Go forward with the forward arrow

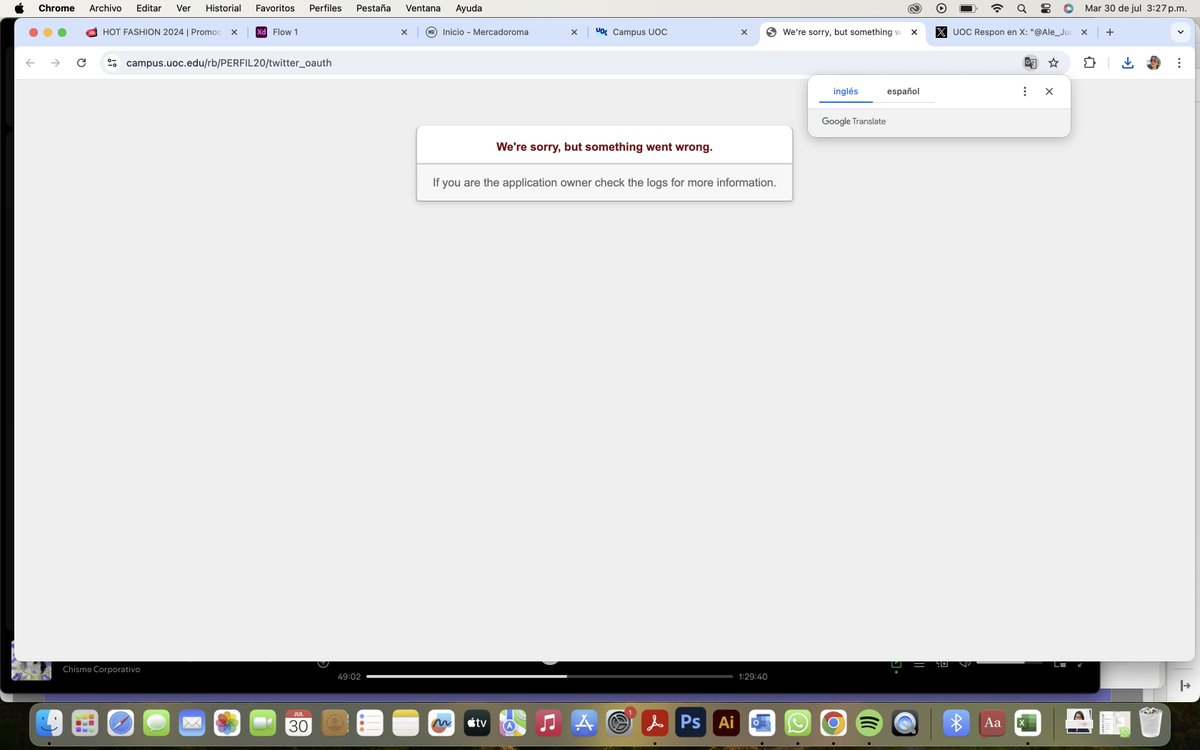tap(55, 62)
